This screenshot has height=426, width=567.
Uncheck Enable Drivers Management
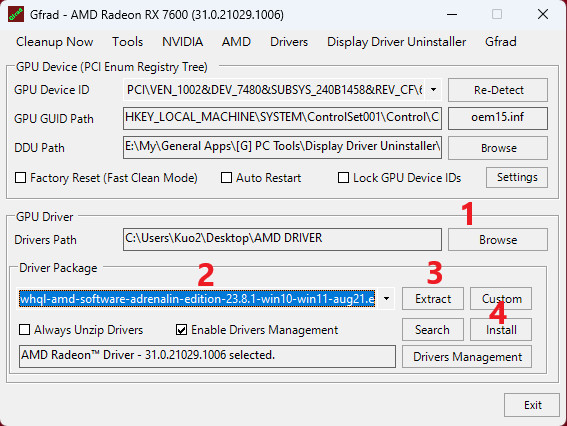pyautogui.click(x=182, y=329)
